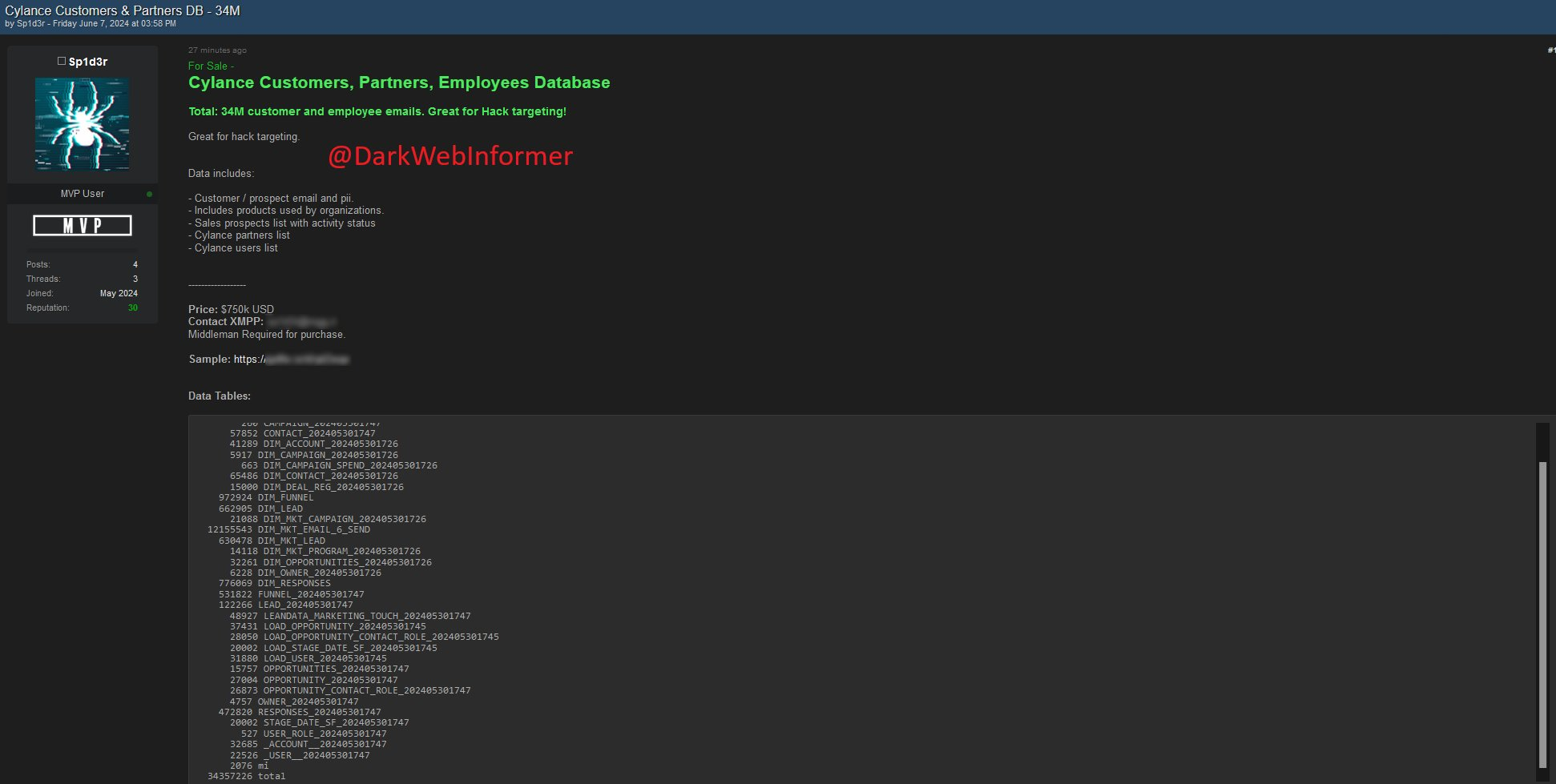The width and height of the screenshot is (1556, 784).
Task: Click the blurred XMPP contact address
Action: (x=301, y=322)
